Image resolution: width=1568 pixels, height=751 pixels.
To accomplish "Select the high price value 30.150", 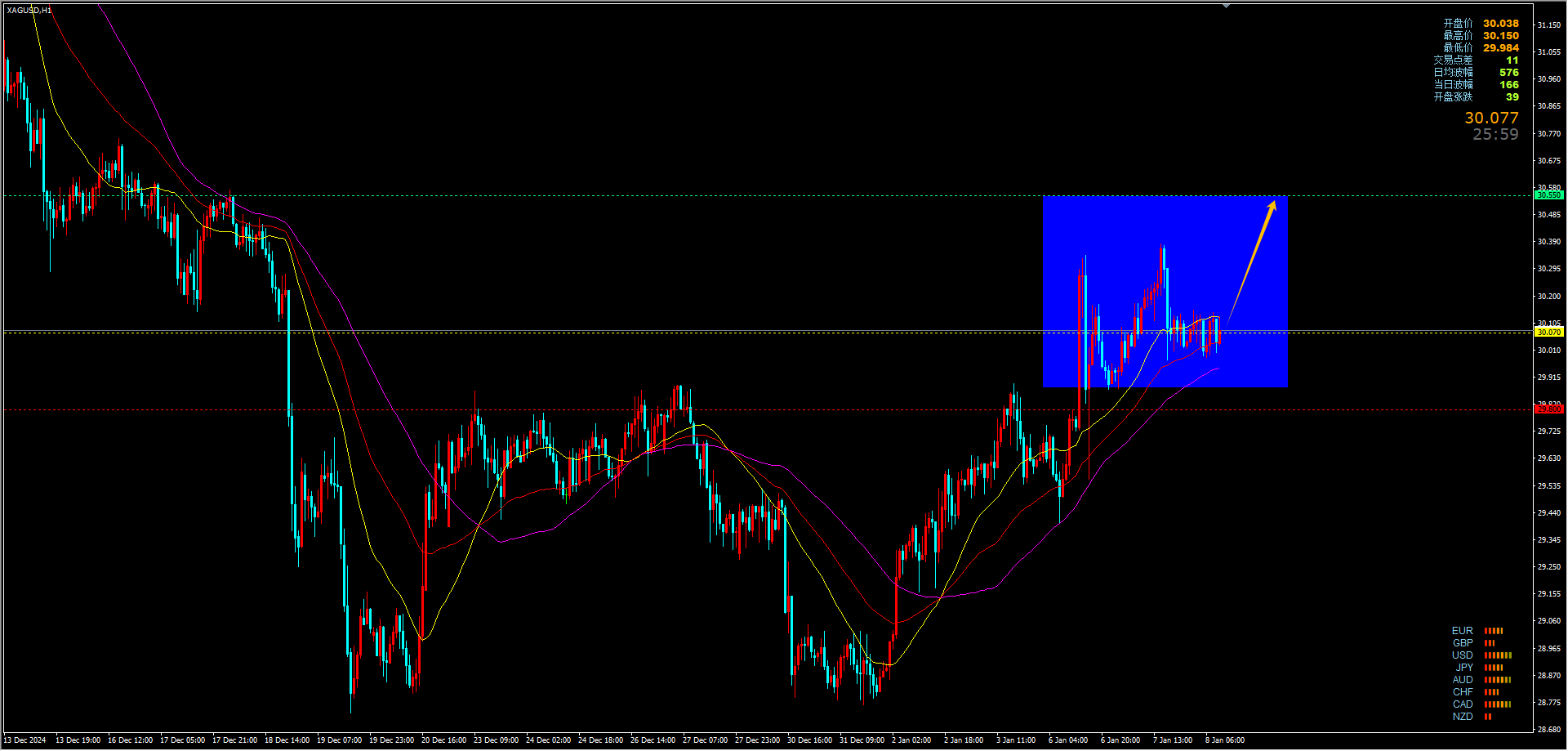I will [1501, 36].
